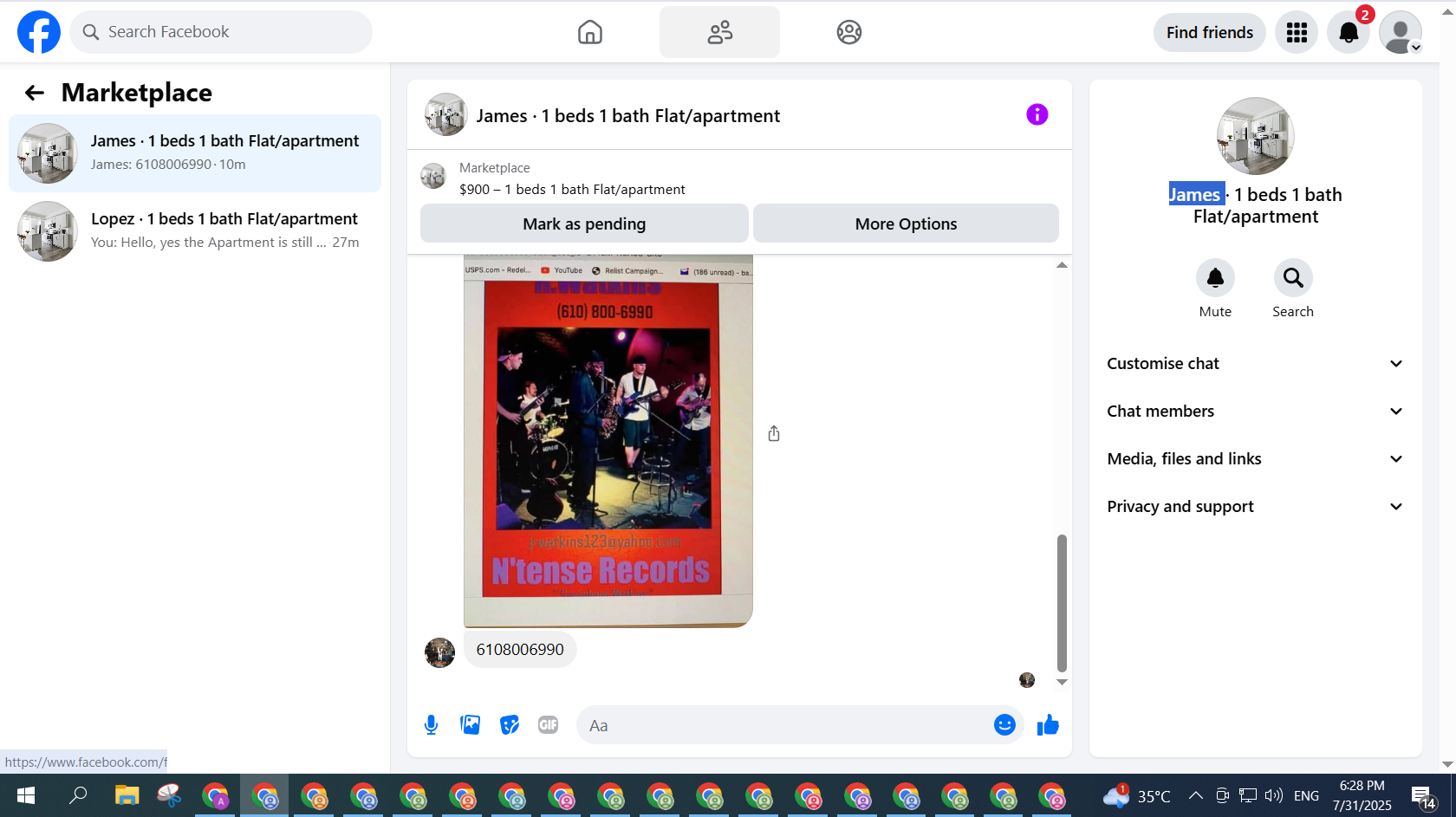
Task: Expand Chat members section
Action: coord(1255,412)
